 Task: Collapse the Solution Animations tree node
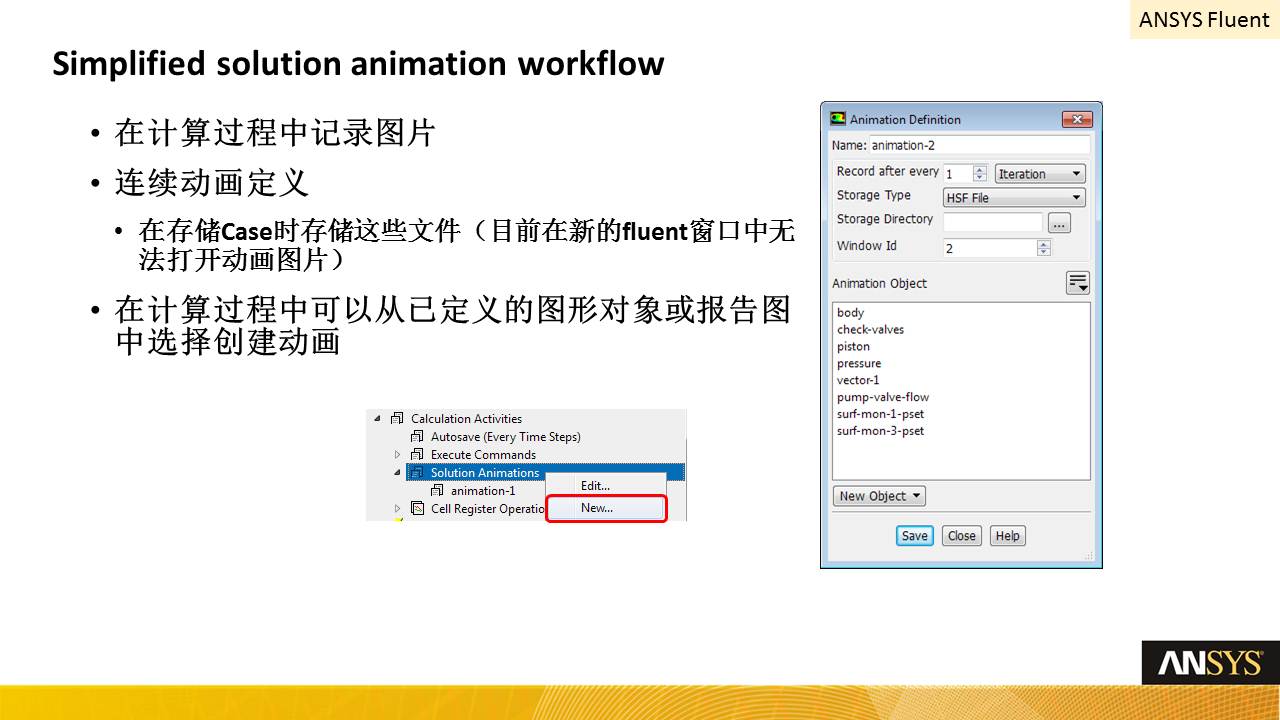tap(397, 473)
